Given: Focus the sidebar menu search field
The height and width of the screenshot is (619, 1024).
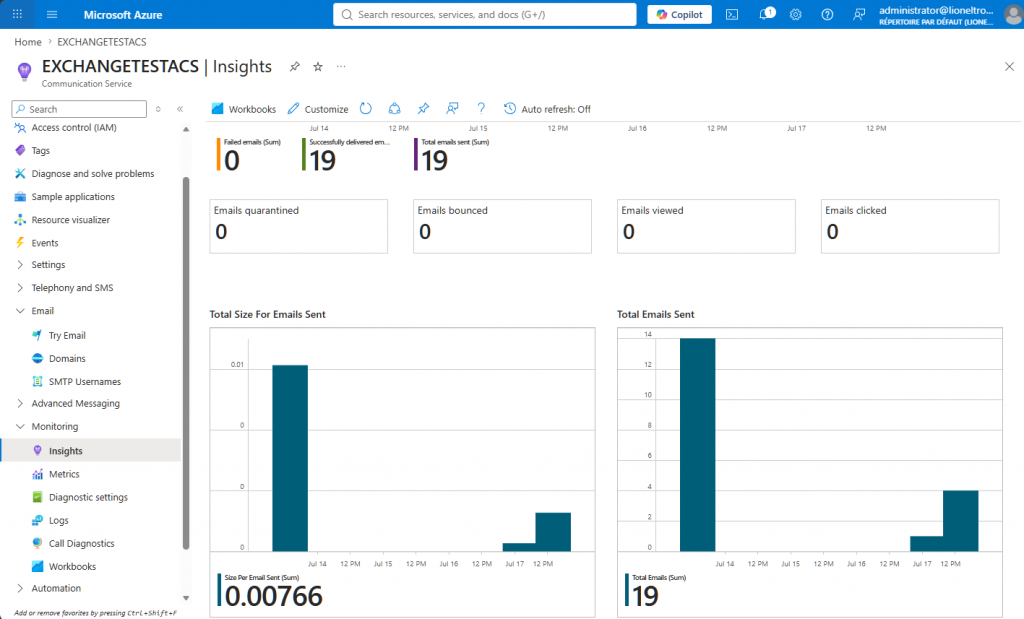Looking at the screenshot, I should [x=80, y=109].
